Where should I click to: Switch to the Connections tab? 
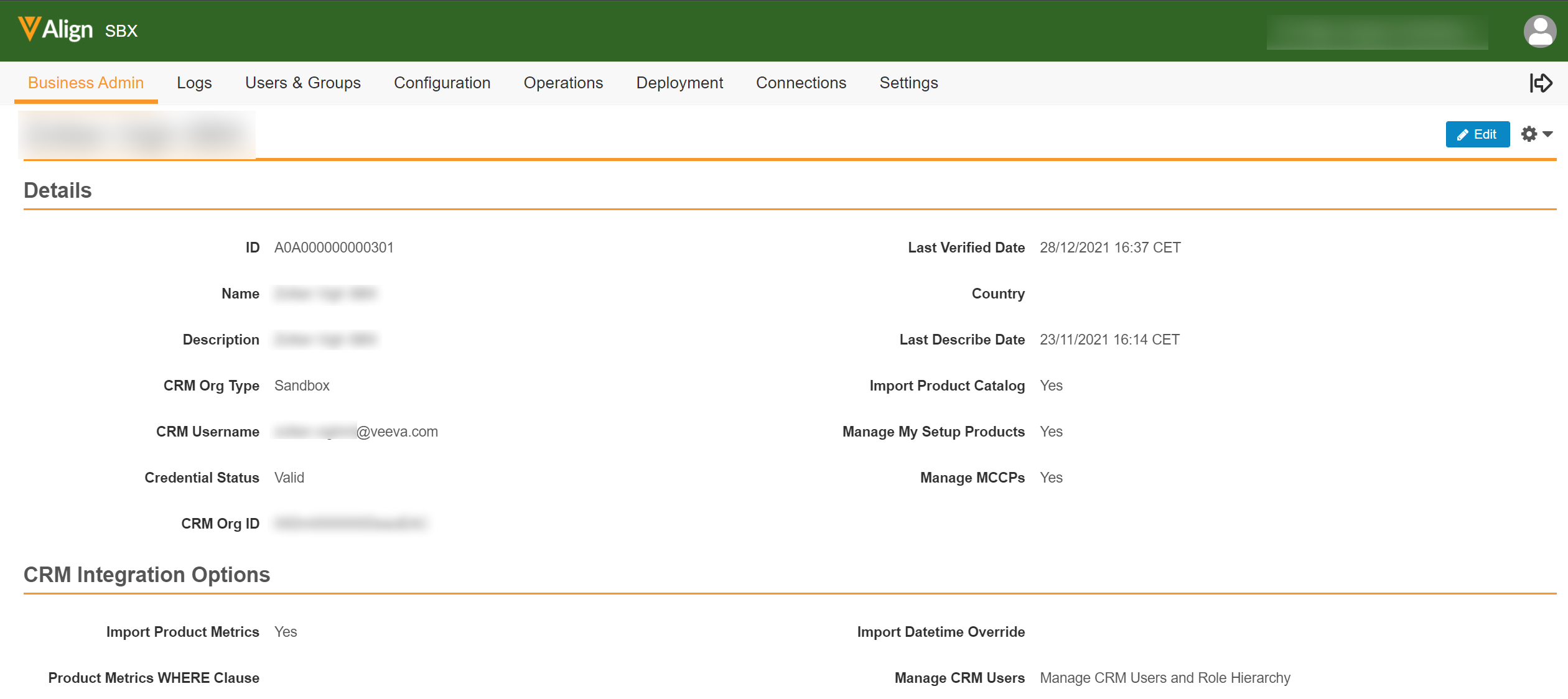coord(801,83)
